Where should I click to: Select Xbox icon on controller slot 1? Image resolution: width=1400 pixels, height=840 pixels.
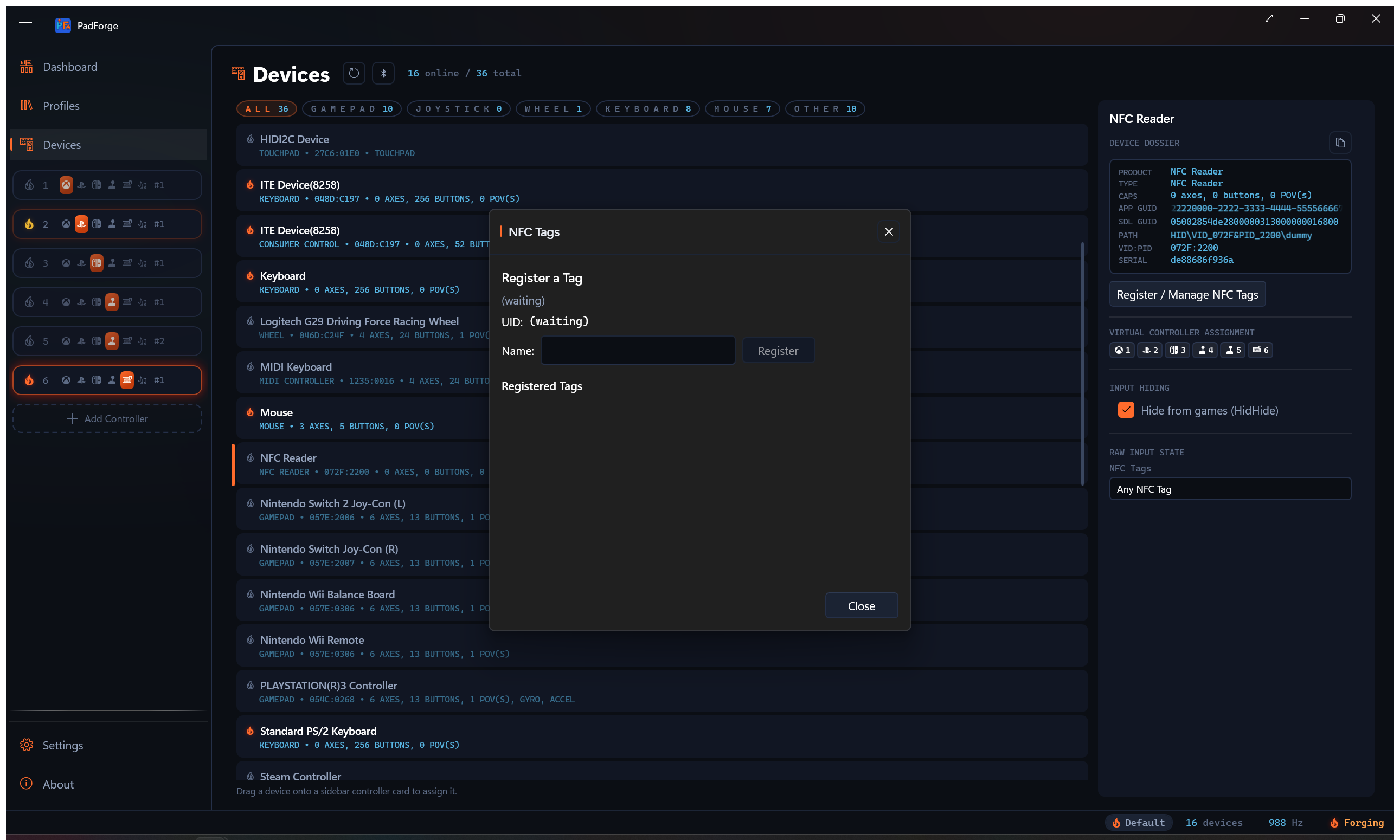tap(66, 185)
